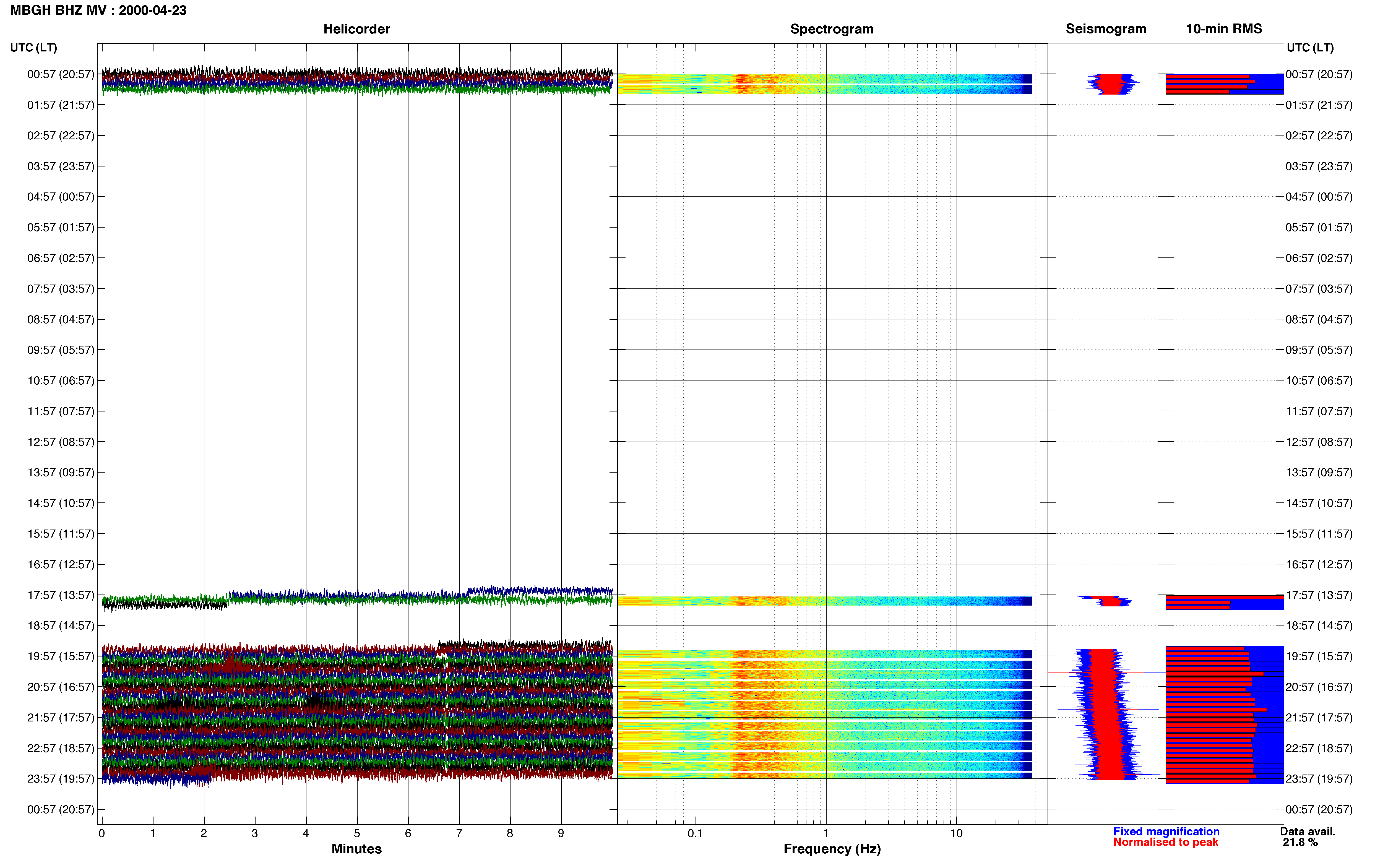Click left time label 04:57 (00:57)

point(61,197)
